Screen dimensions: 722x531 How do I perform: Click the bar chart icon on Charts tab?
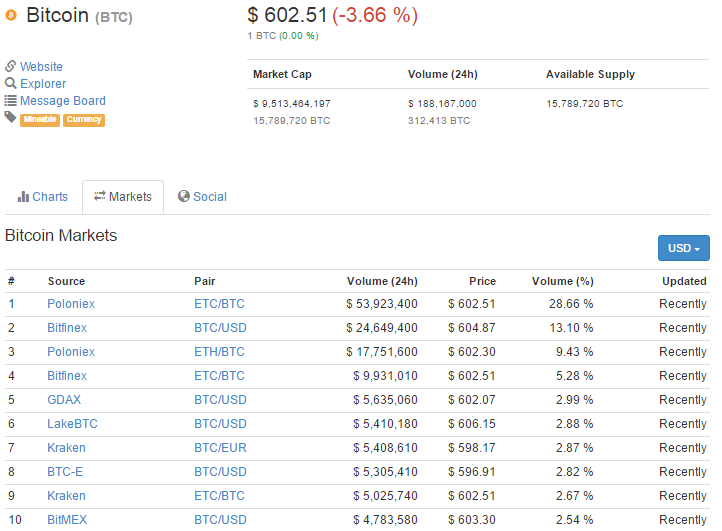pyautogui.click(x=23, y=197)
